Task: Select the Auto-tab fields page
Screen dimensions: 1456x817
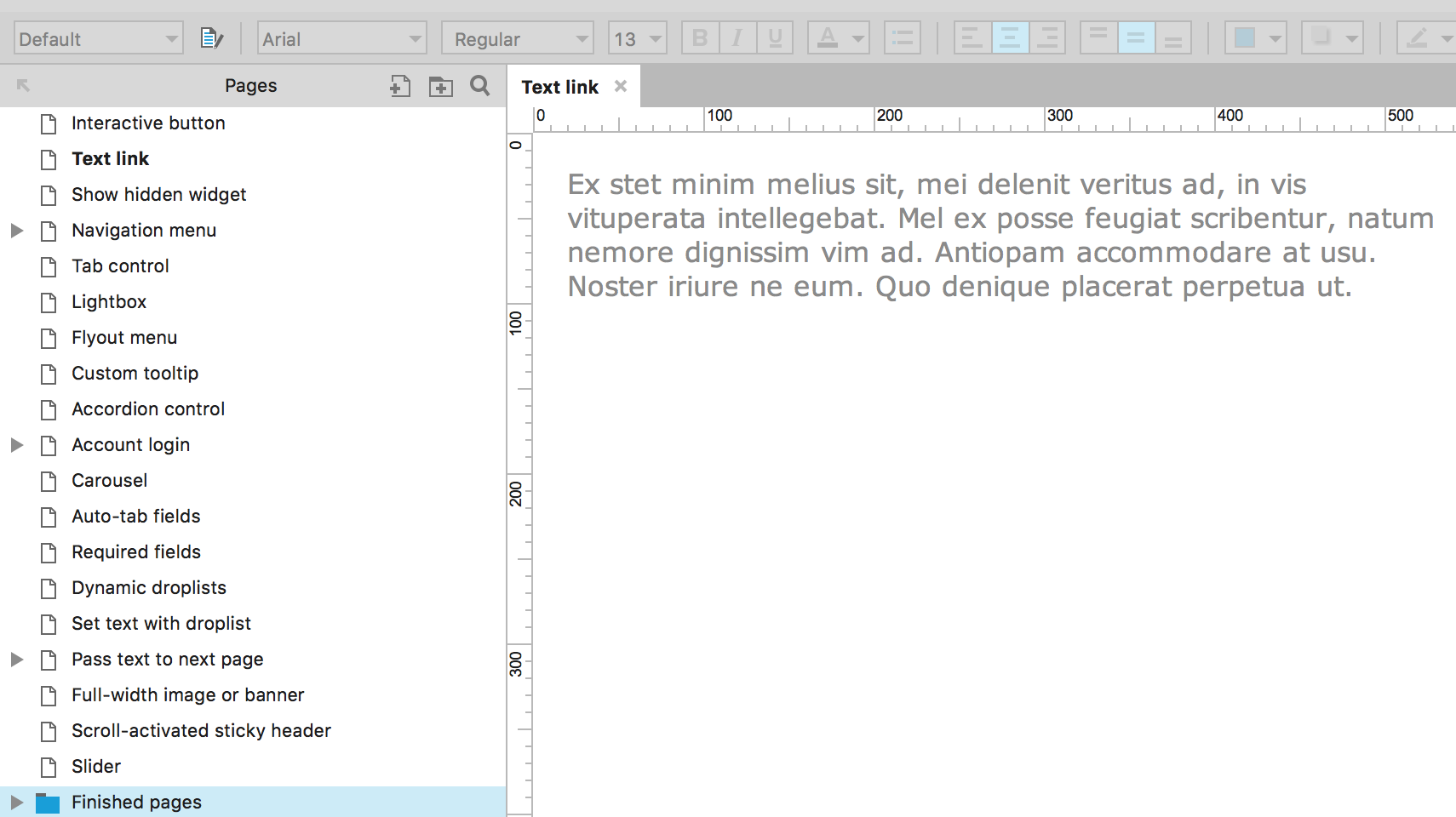Action: [x=136, y=516]
